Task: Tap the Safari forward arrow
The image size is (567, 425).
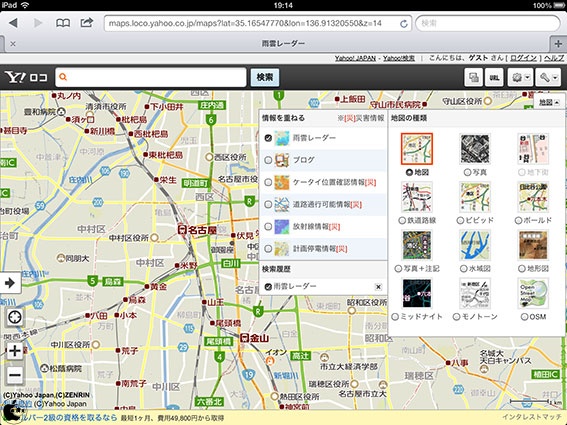Action: (x=37, y=23)
